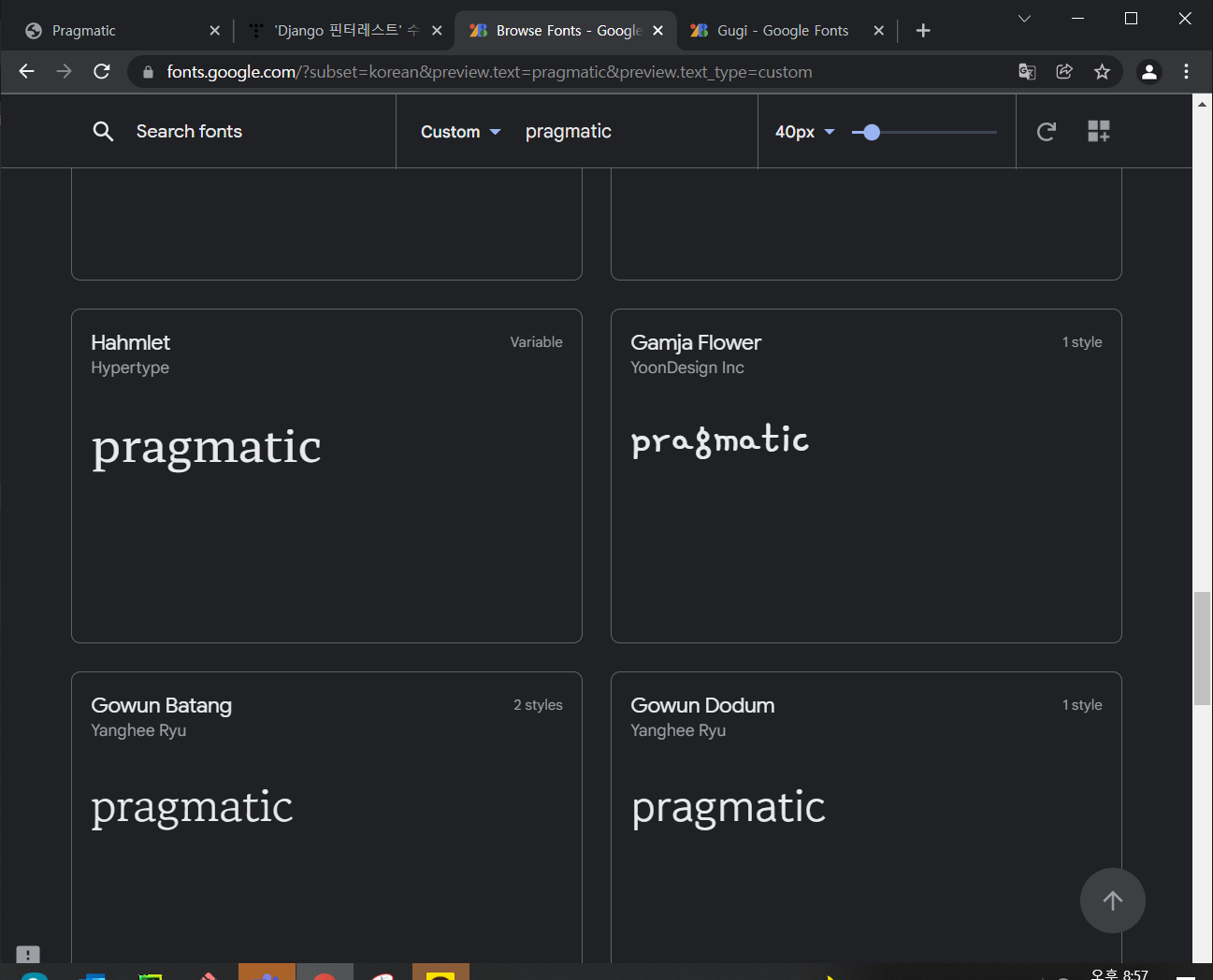Click the translate page icon
1213x980 pixels.
[x=1027, y=72]
